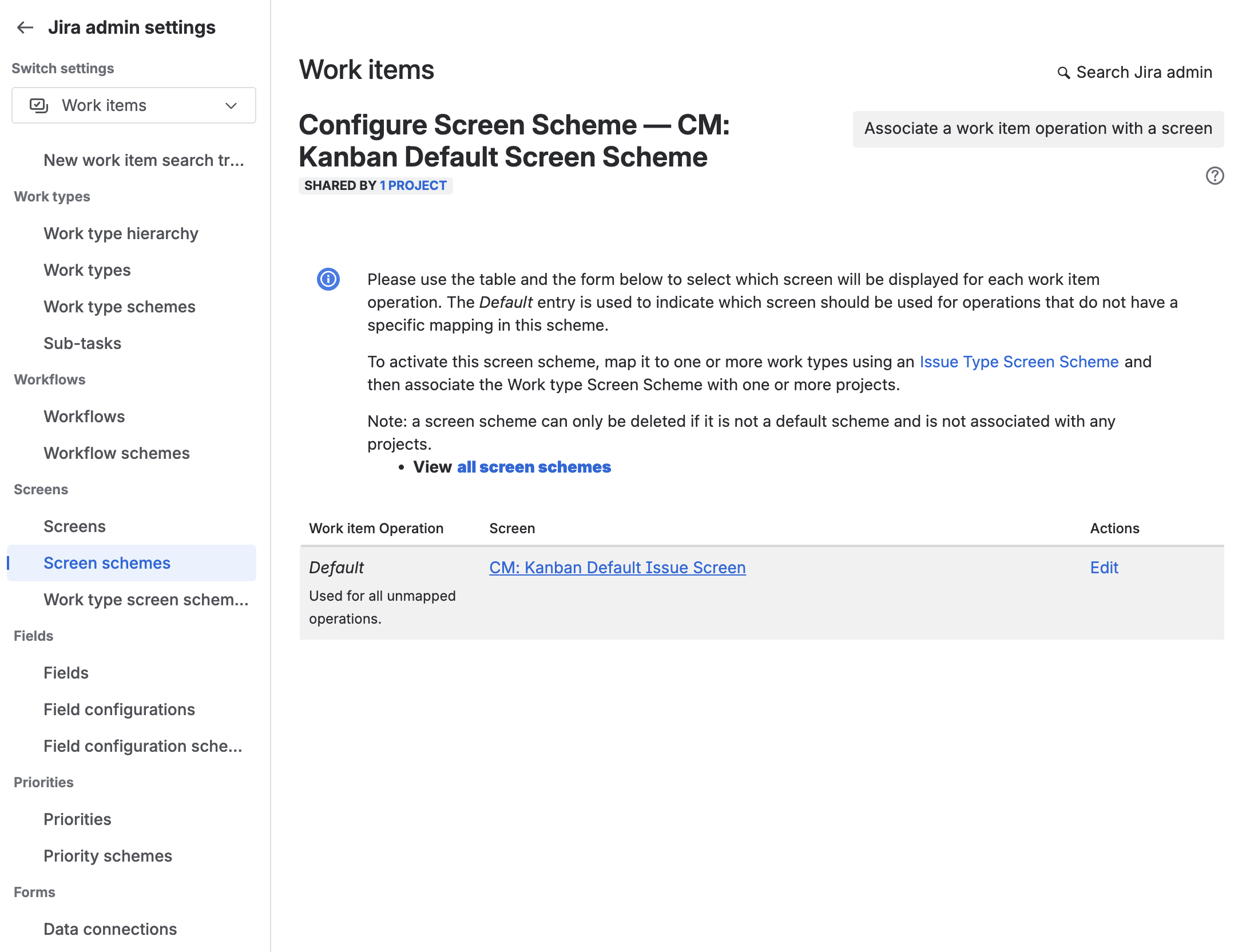This screenshot has width=1246, height=952.
Task: Open CM: Kanban Default Issue Screen link
Action: [x=617, y=568]
